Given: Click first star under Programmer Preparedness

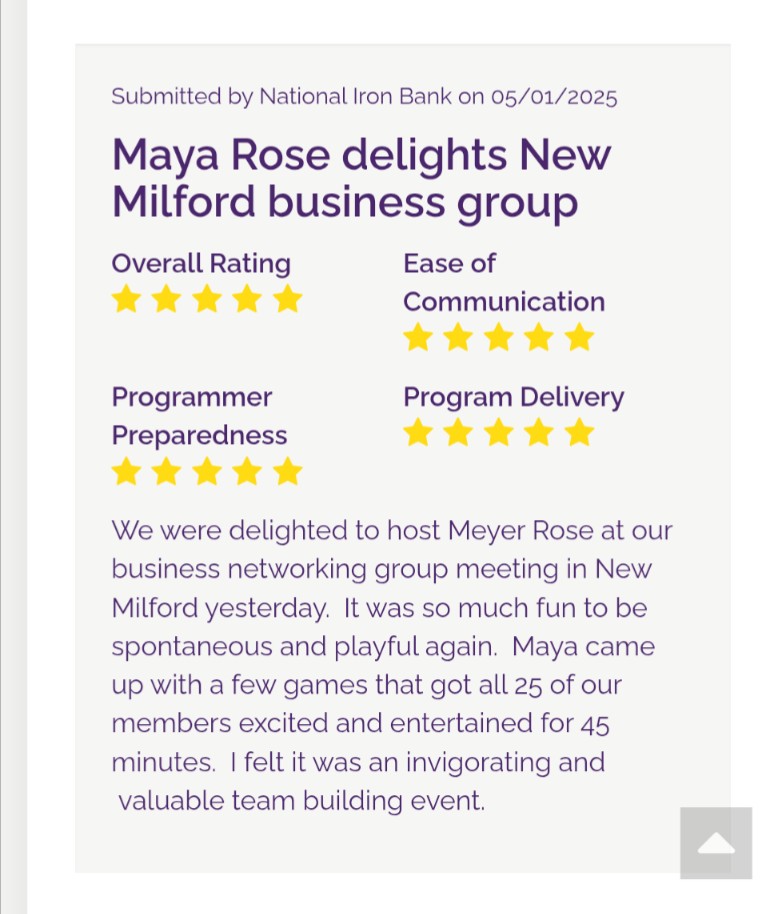Looking at the screenshot, I should click(126, 471).
